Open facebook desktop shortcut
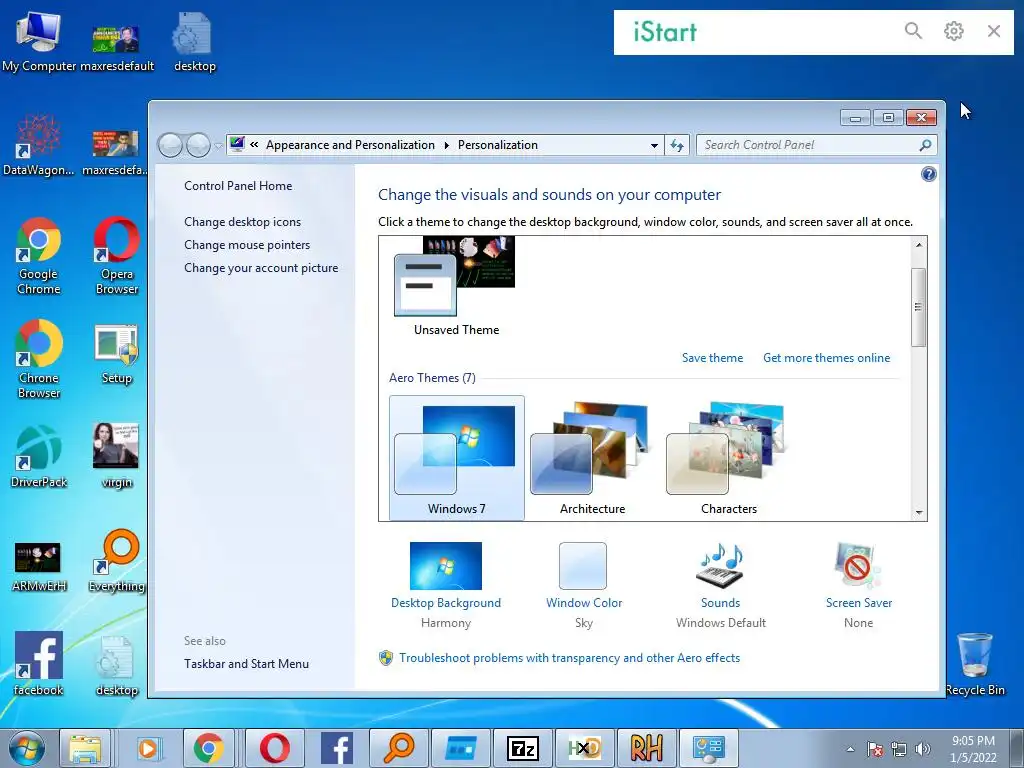The image size is (1024, 768). click(x=39, y=664)
